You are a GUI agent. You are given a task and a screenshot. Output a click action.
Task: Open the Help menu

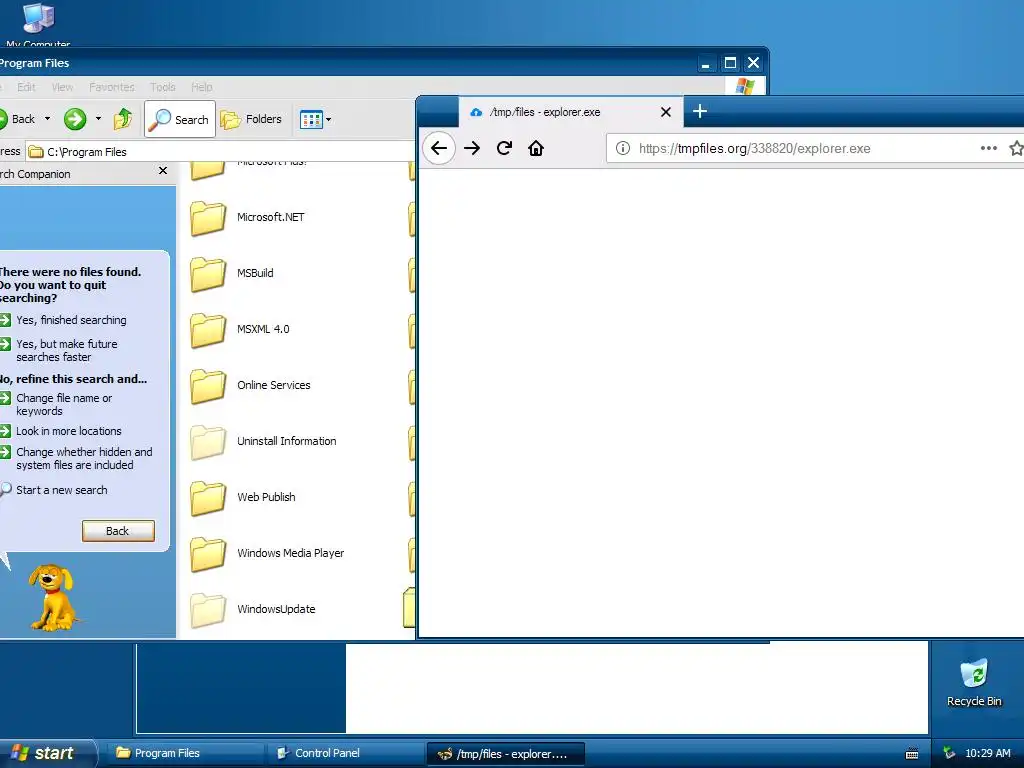[x=202, y=87]
